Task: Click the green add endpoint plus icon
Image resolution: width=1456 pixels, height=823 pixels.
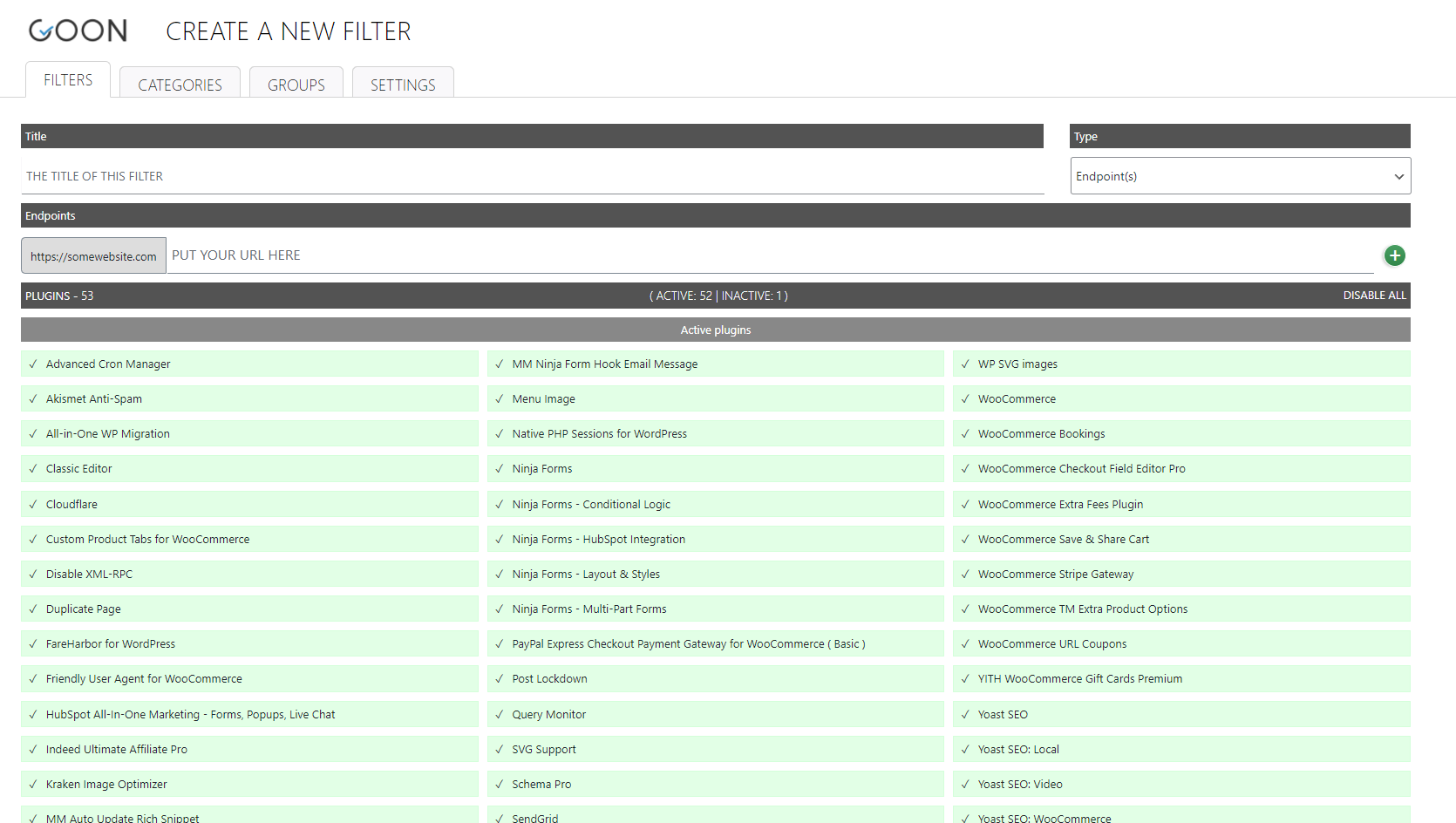Action: click(x=1394, y=255)
